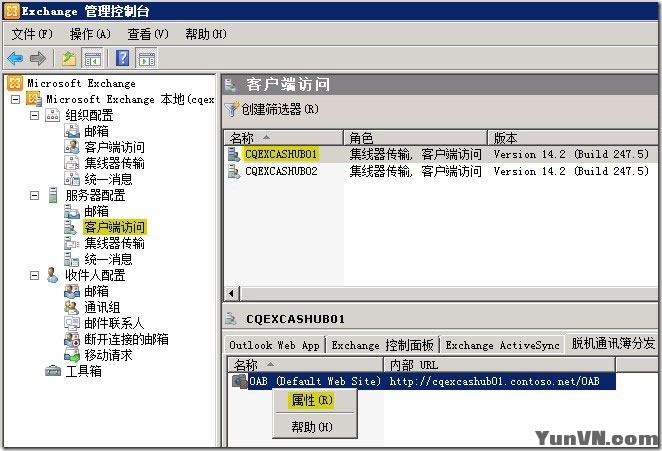This screenshot has height=451, width=662.
Task: Toggle the show/hide console tree icon
Action: (93, 58)
